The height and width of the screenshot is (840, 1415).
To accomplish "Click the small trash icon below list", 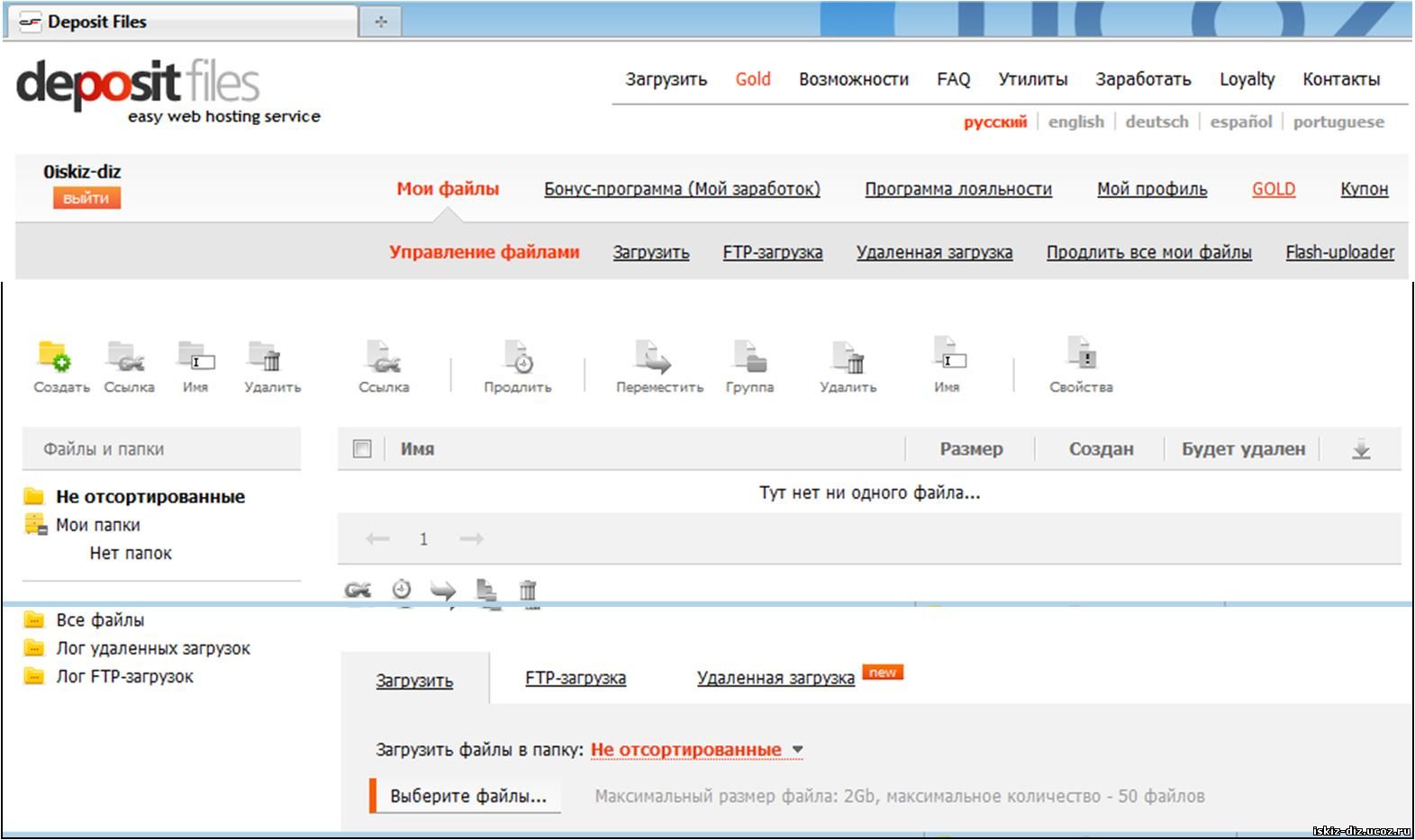I will [x=528, y=591].
